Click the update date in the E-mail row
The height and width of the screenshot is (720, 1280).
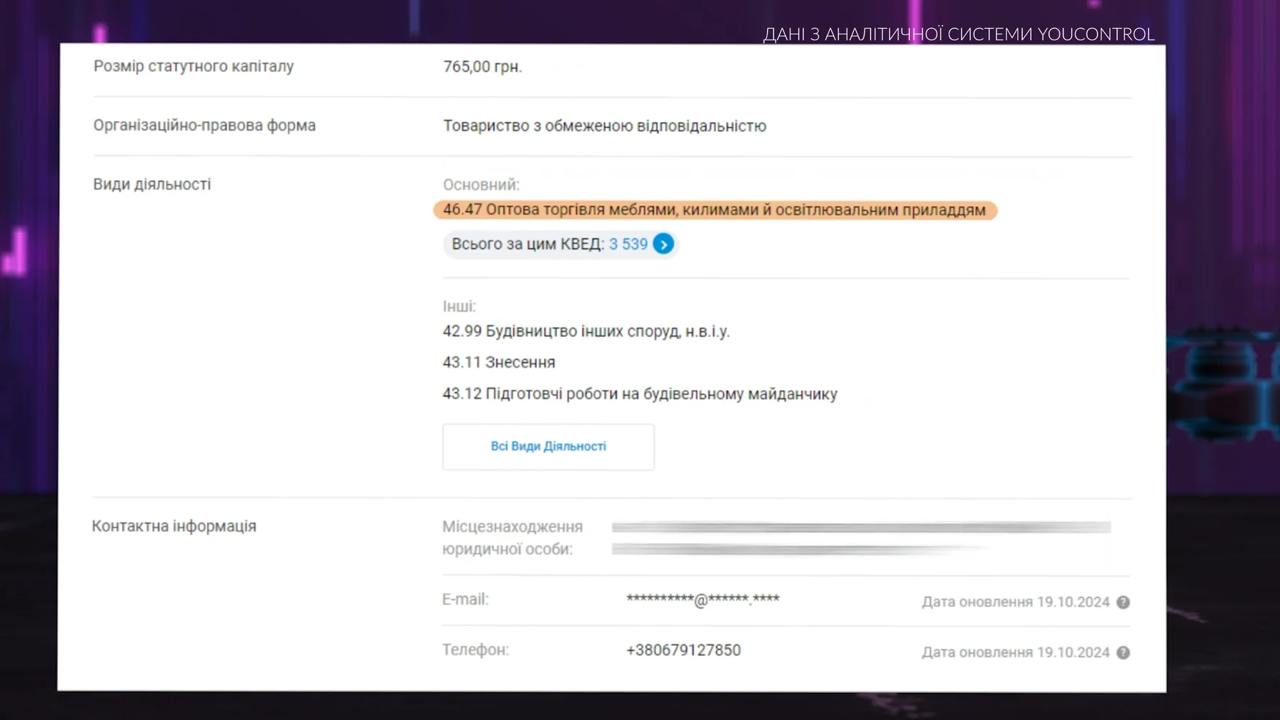point(1015,602)
